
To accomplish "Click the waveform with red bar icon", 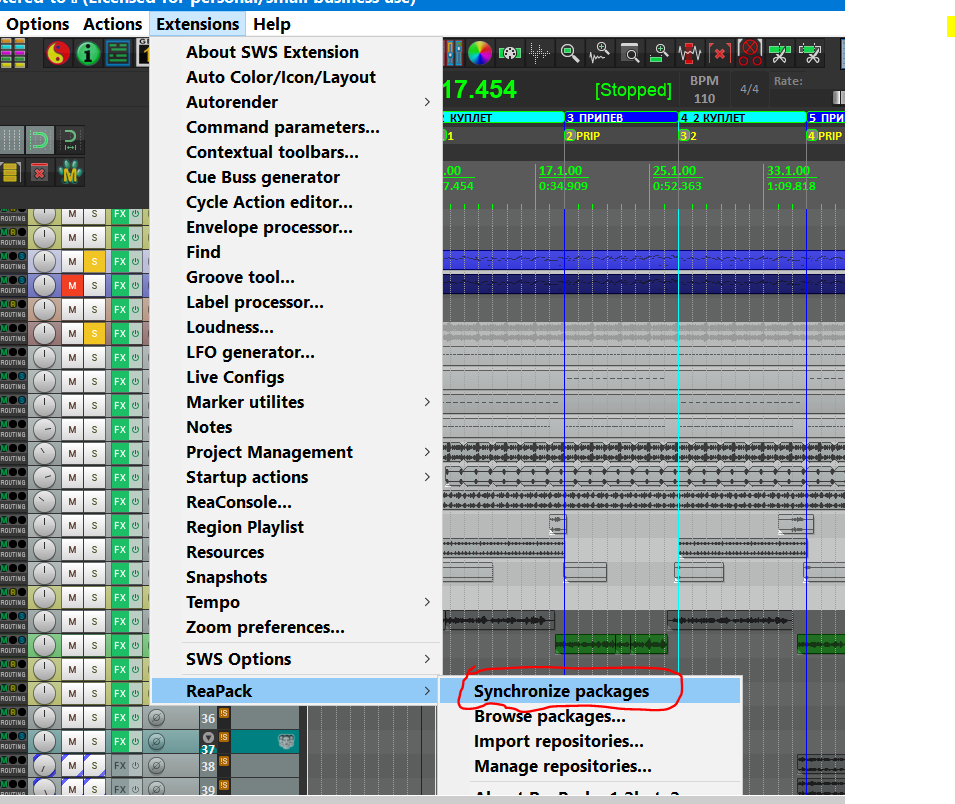I will point(689,54).
